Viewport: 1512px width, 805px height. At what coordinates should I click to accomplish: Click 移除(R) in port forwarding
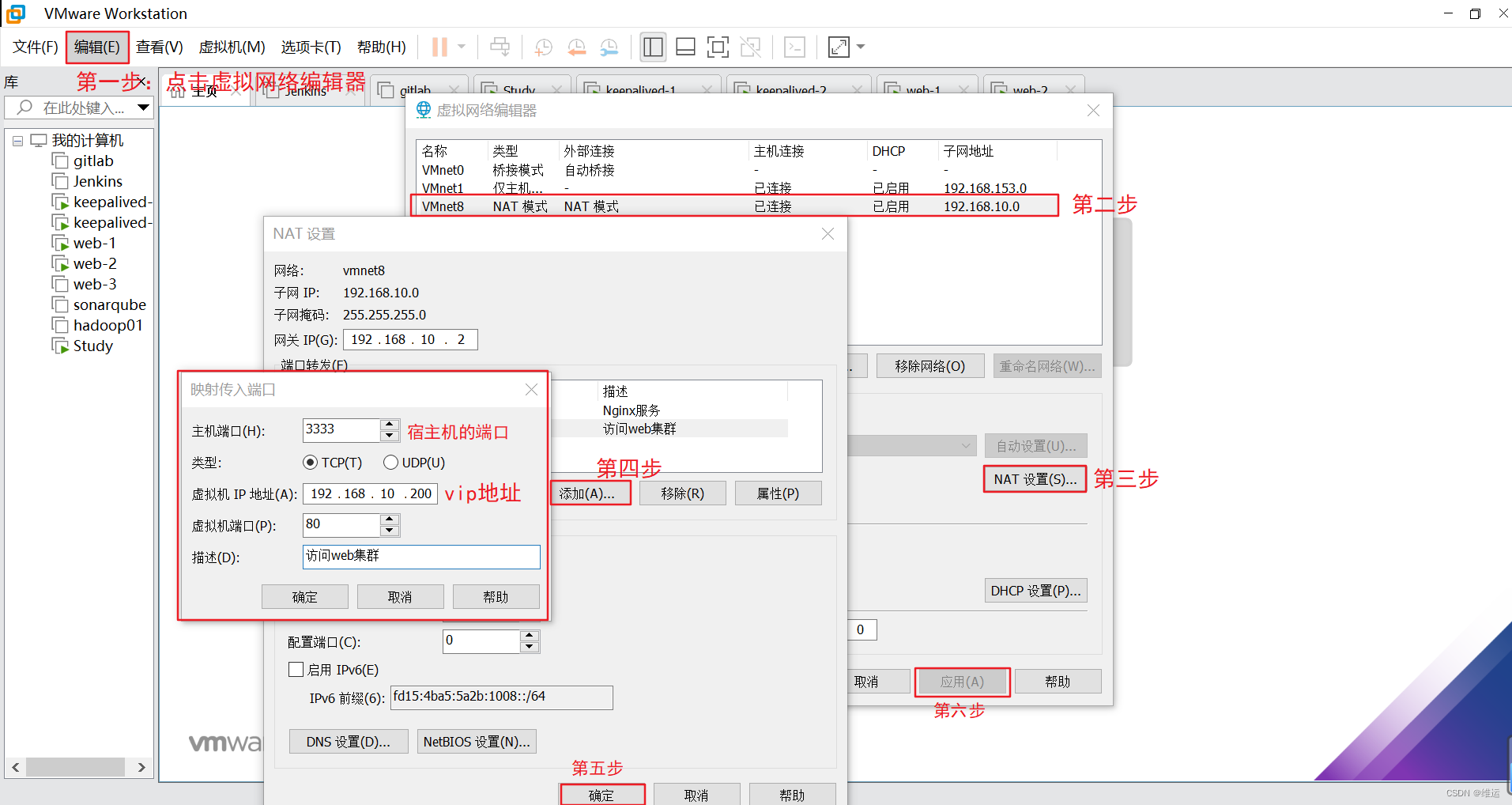point(683,493)
